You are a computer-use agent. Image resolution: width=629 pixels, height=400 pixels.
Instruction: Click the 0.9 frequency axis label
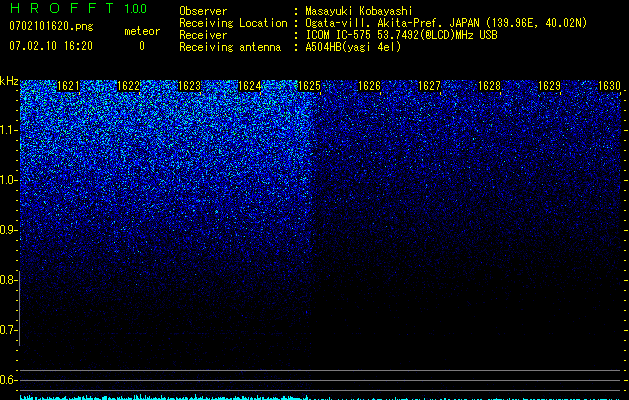(x=8, y=230)
